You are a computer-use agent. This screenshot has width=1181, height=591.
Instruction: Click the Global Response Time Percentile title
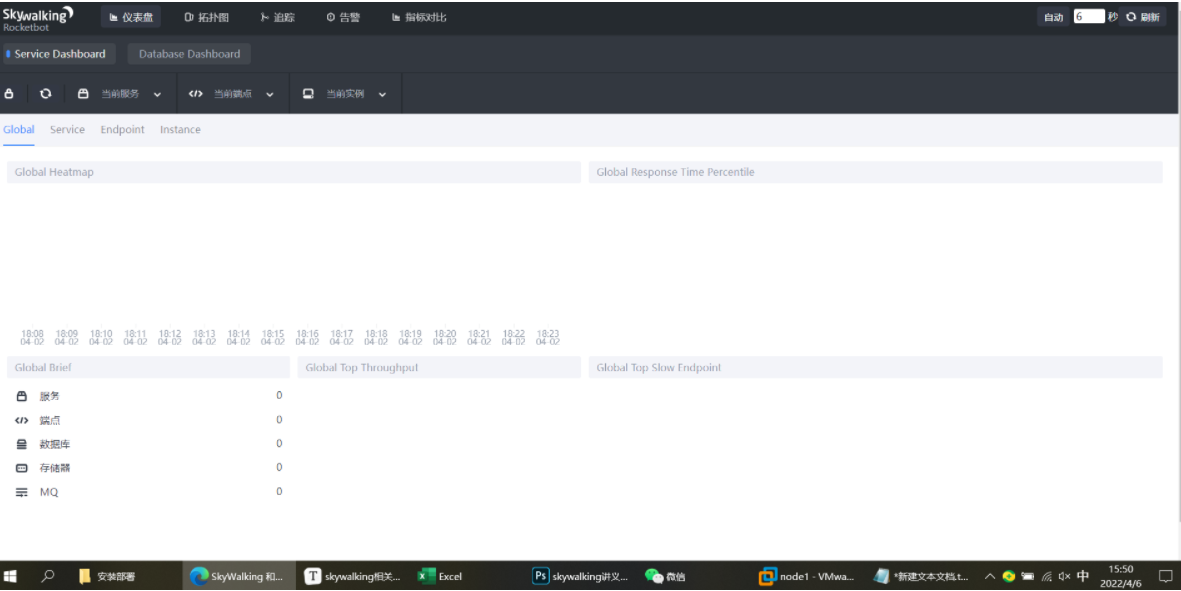[x=675, y=172]
